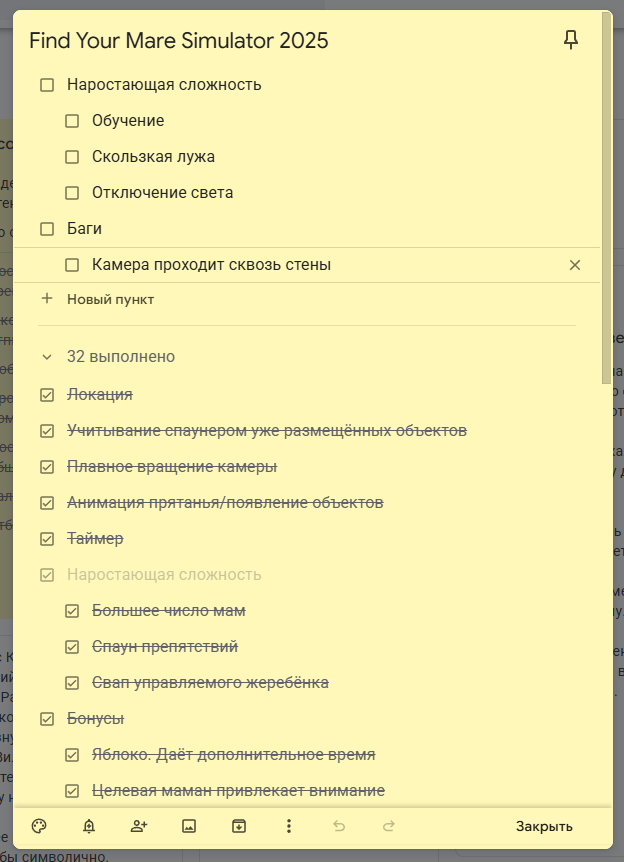Image resolution: width=624 pixels, height=862 pixels.
Task: Archive this note
Action: [x=239, y=826]
